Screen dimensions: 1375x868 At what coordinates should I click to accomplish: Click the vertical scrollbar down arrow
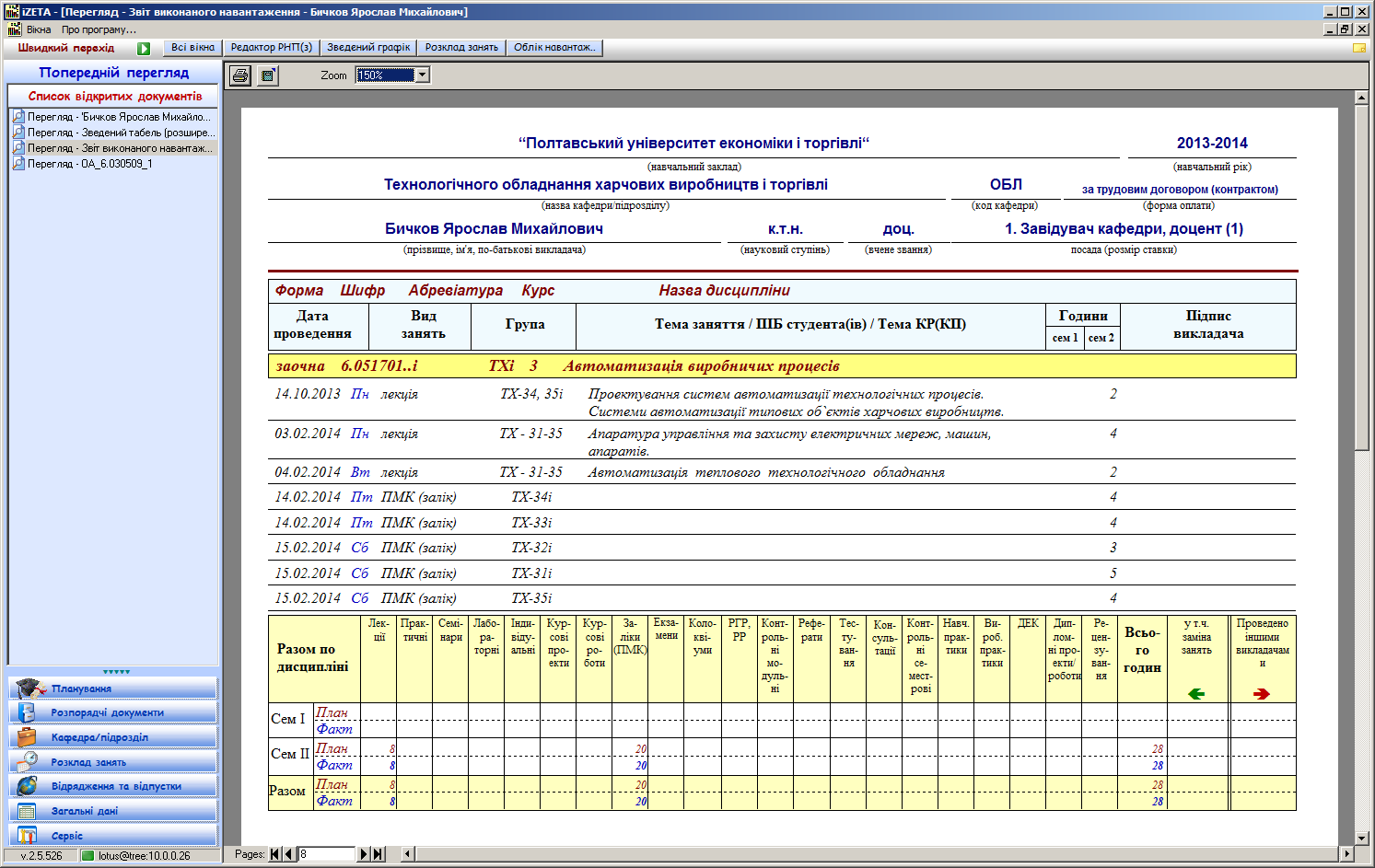pos(1362,839)
